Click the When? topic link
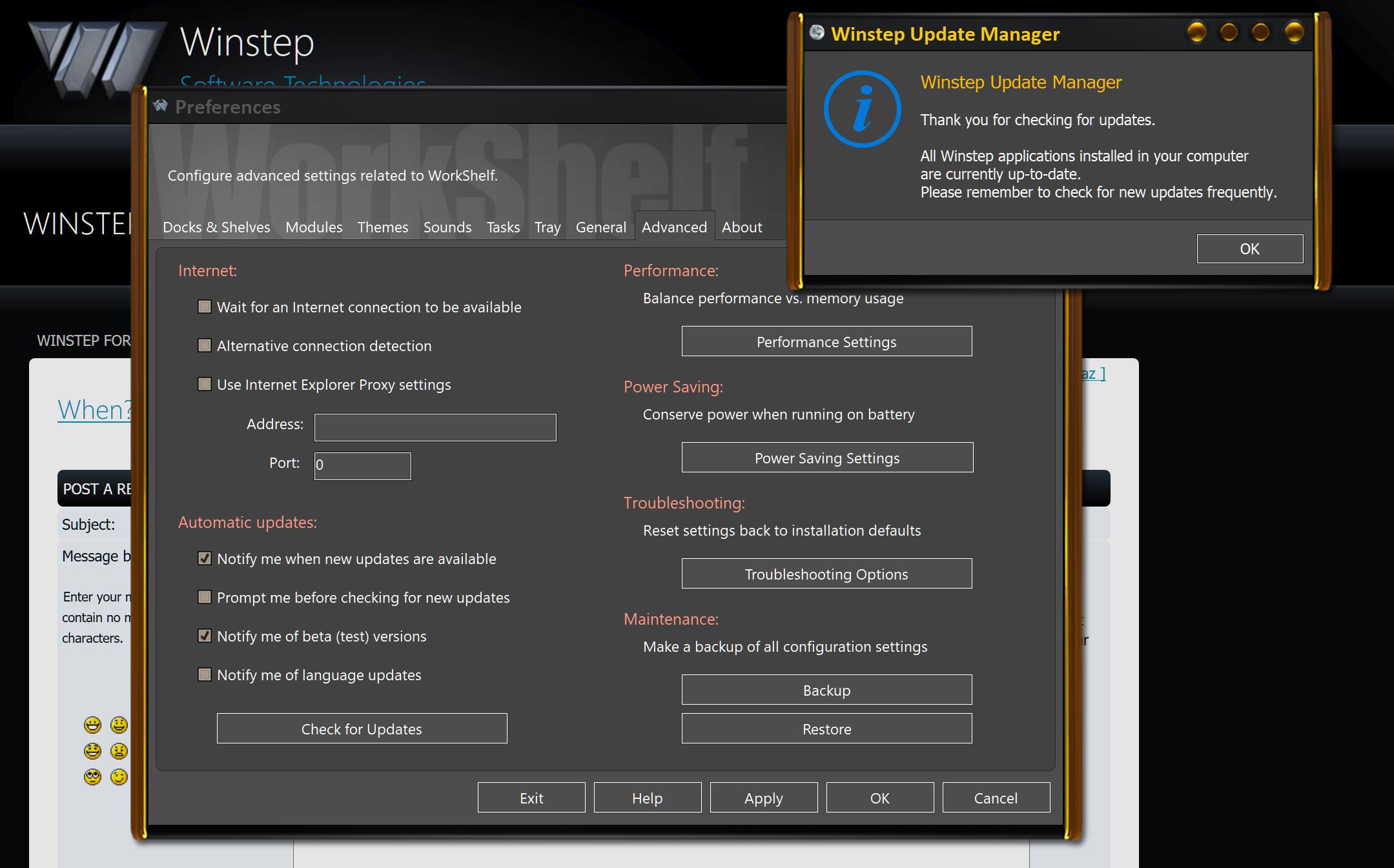The image size is (1394, 868). (x=94, y=410)
